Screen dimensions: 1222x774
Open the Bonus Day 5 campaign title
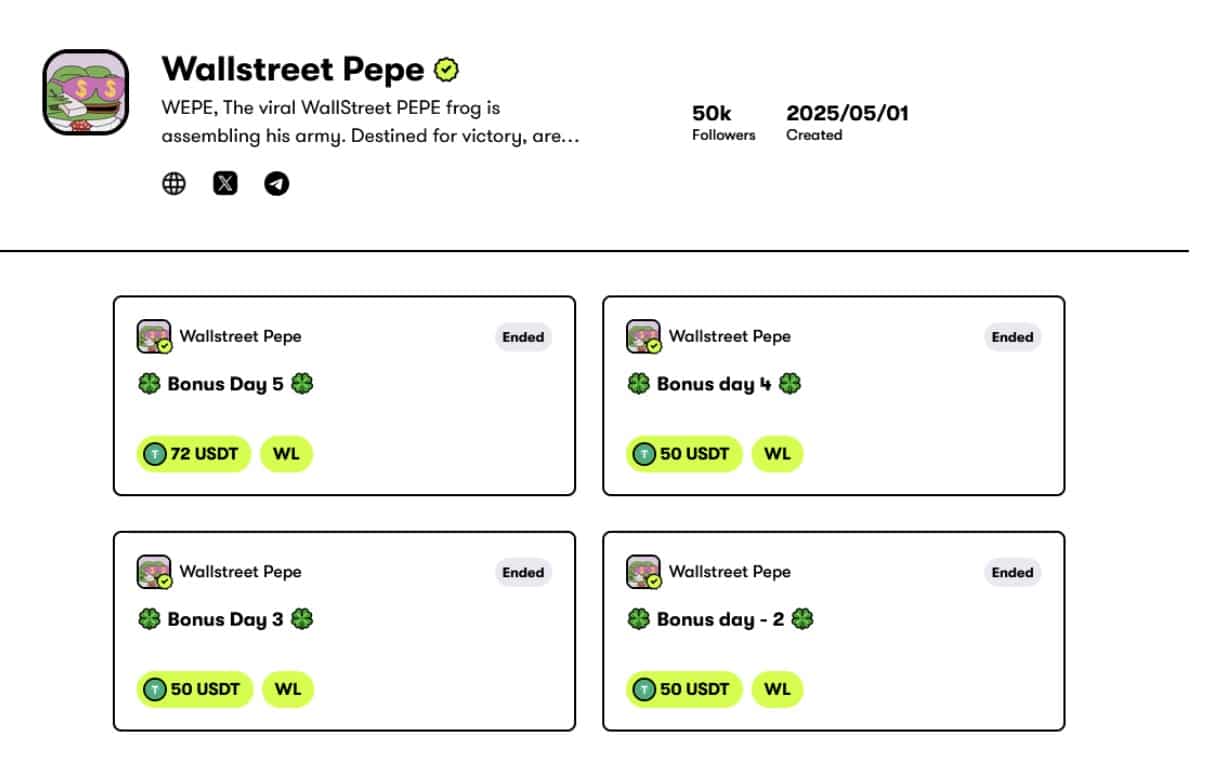[225, 384]
